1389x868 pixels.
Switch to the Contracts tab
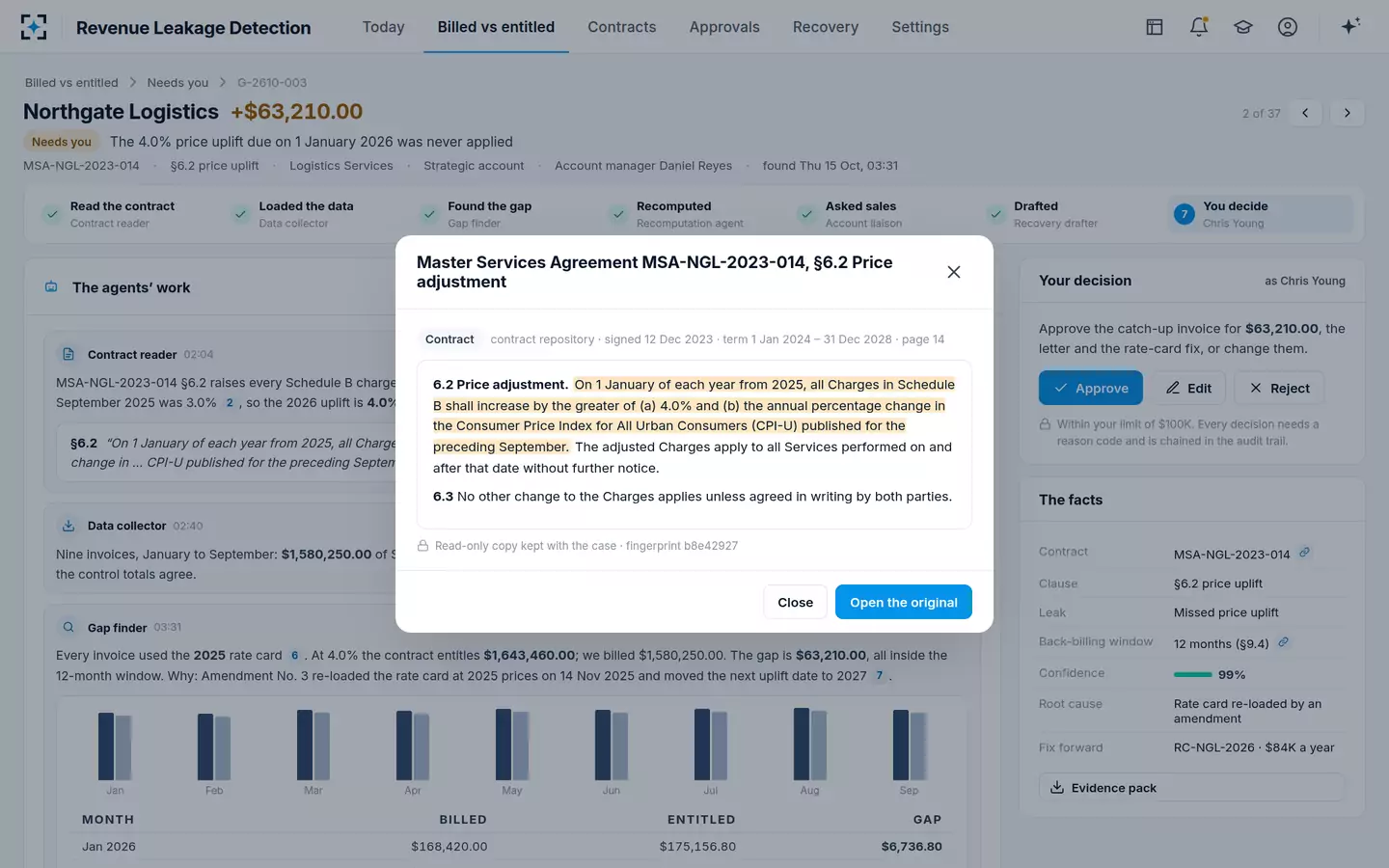tap(622, 27)
